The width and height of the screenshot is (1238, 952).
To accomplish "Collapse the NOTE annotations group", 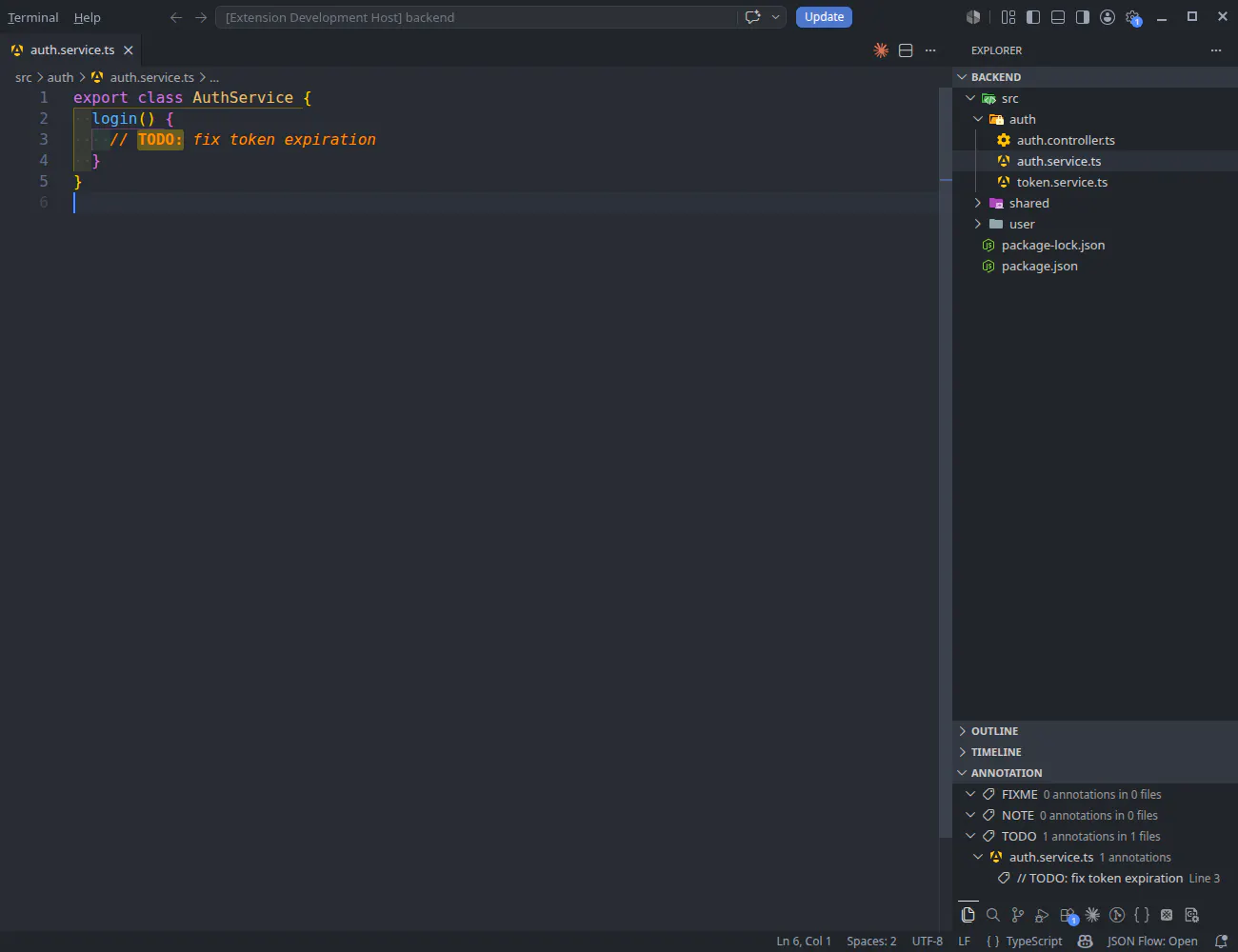I will click(970, 815).
